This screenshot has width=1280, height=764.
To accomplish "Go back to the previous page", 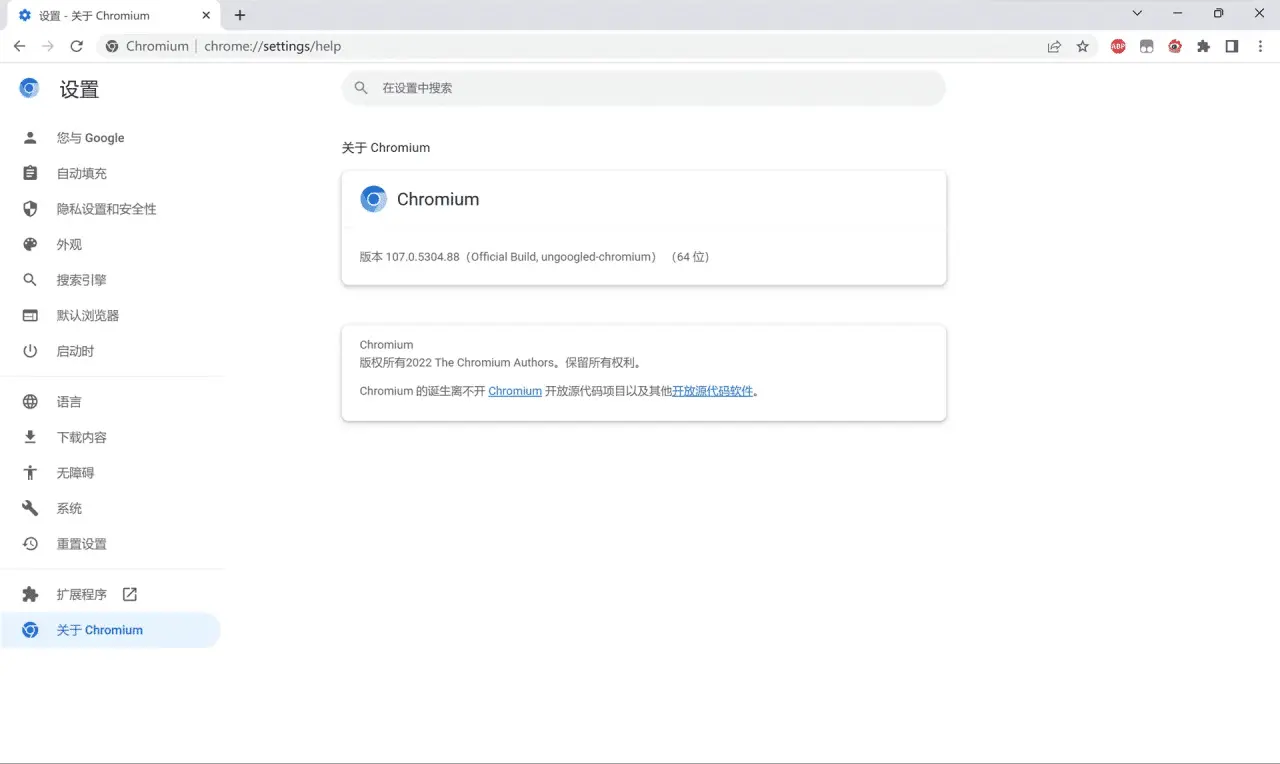I will [x=20, y=46].
